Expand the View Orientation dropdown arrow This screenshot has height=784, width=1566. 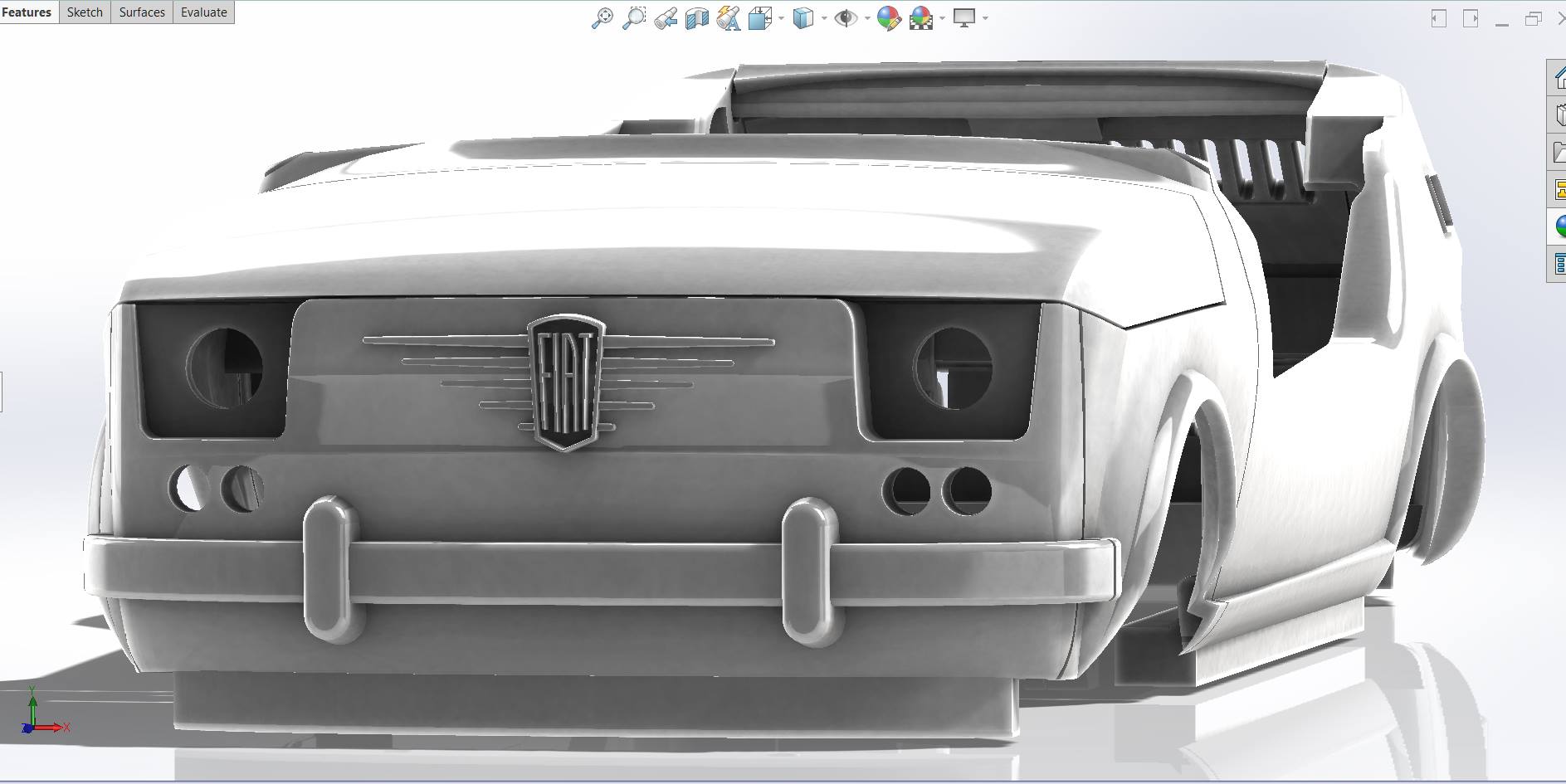coord(782,18)
